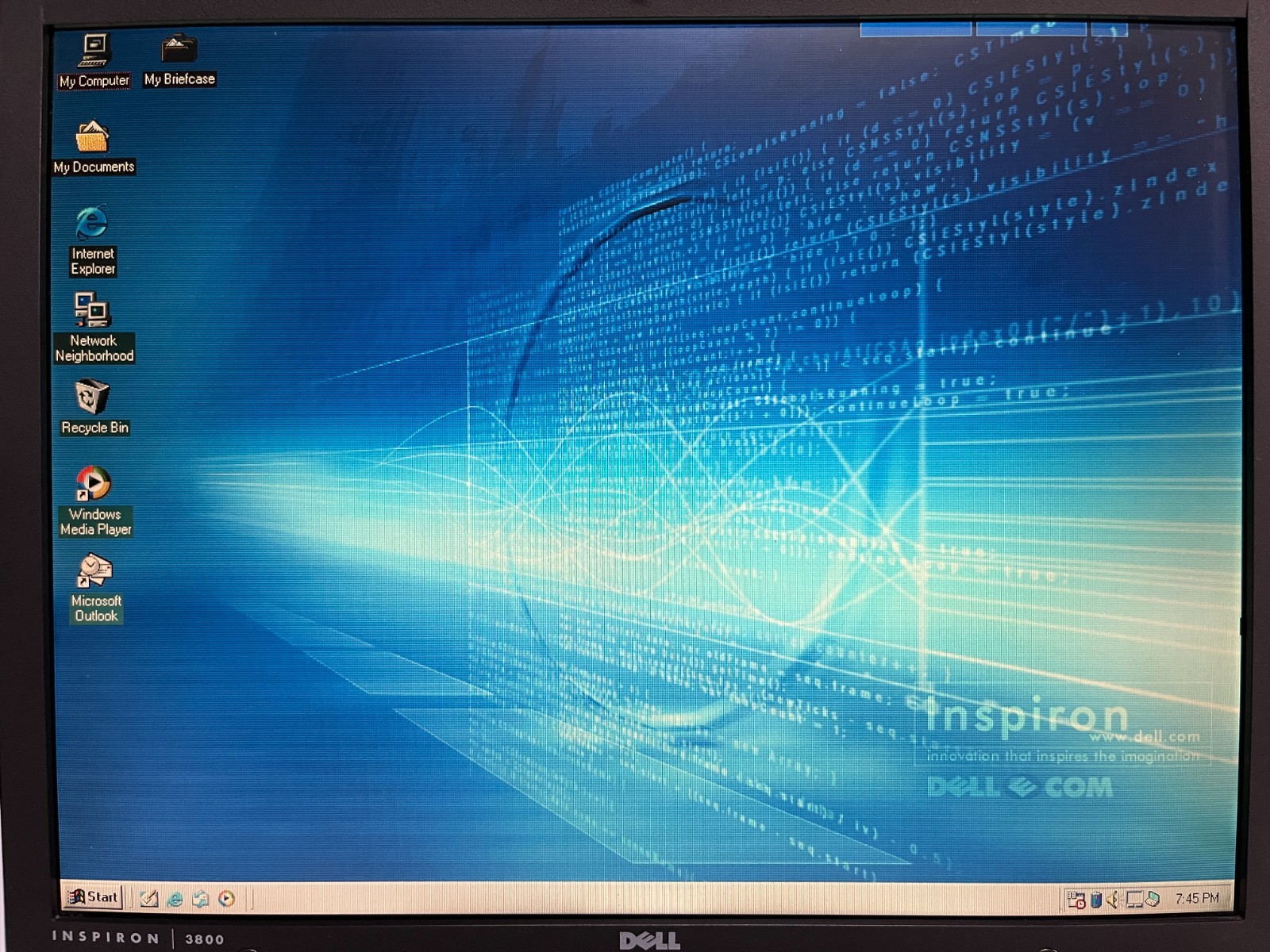Click Show Desktop in Quick Launch
The image size is (1270, 952).
pos(148,898)
